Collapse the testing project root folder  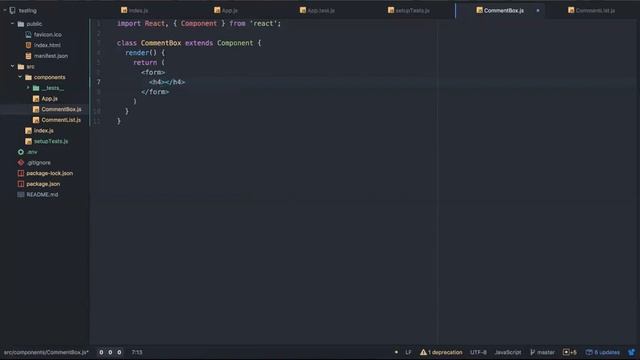point(5,10)
